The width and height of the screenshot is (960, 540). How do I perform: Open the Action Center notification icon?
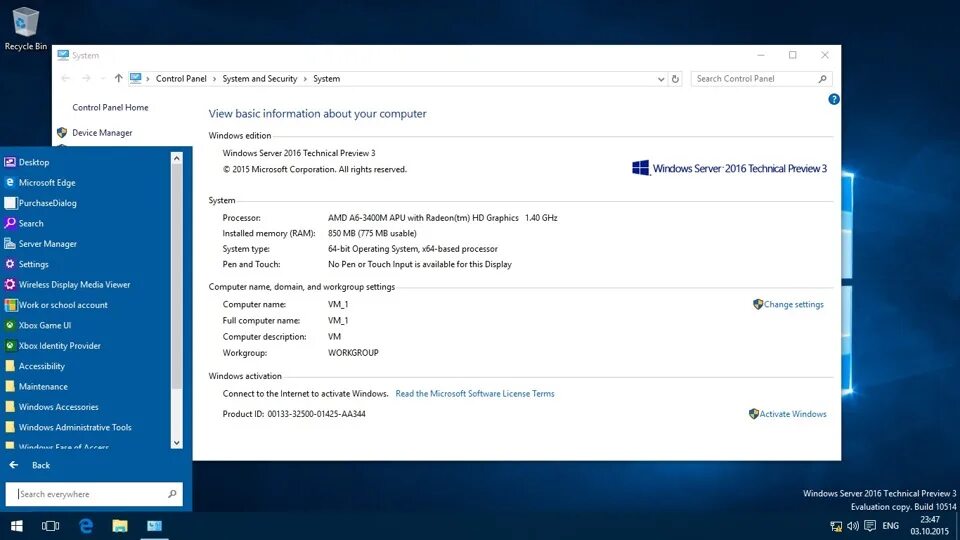tap(870, 526)
